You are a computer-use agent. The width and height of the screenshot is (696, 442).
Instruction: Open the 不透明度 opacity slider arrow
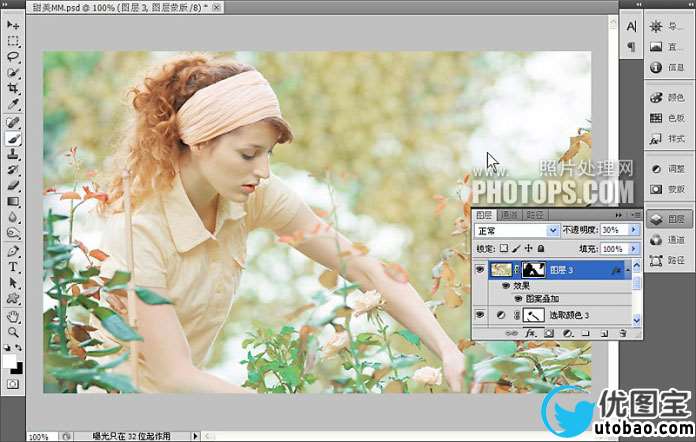(x=633, y=230)
